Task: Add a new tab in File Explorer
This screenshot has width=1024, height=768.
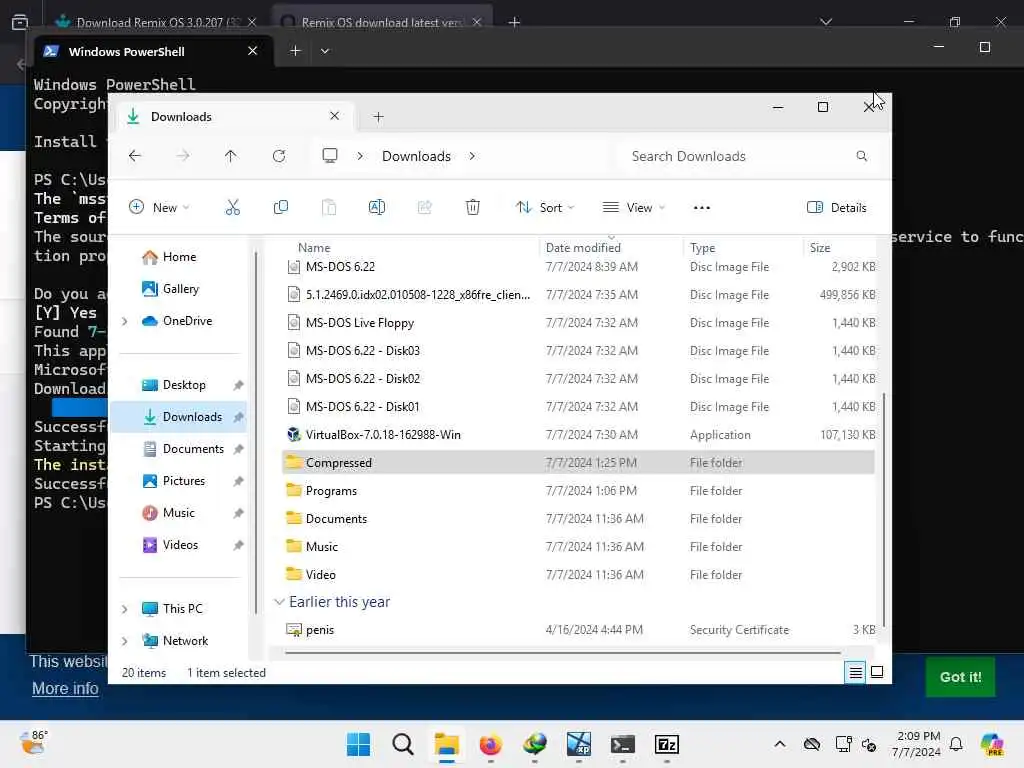Action: coord(378,117)
